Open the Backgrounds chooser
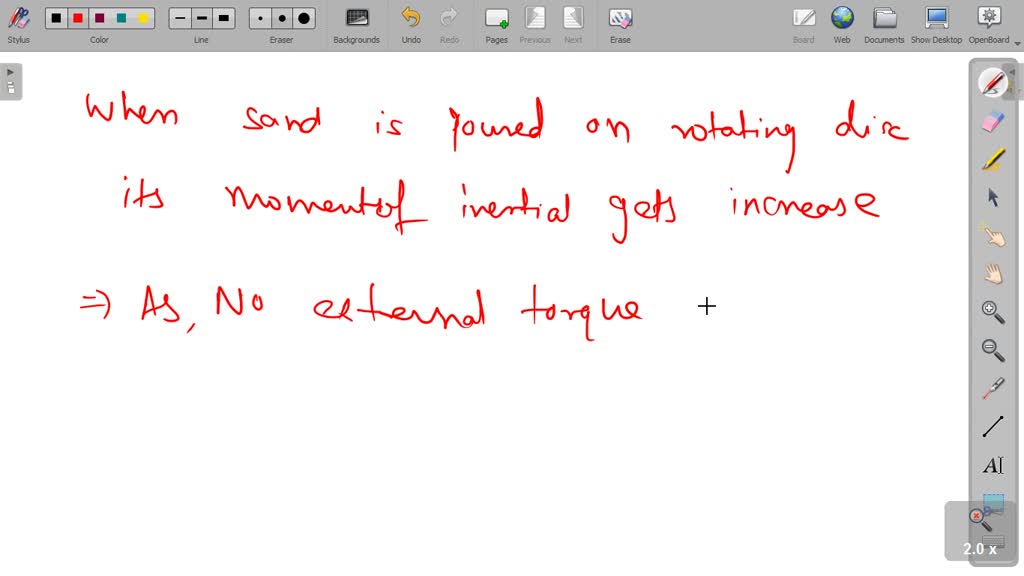The image size is (1024, 576). tap(356, 24)
